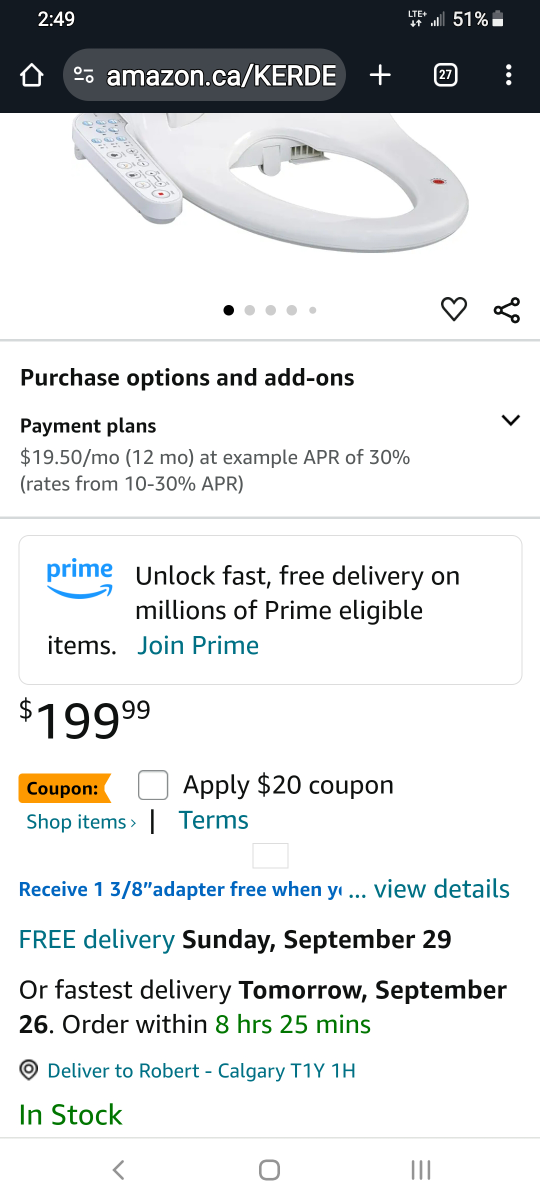Open the tab switcher showing 27 tabs
The height and width of the screenshot is (1200, 540).
click(x=445, y=75)
